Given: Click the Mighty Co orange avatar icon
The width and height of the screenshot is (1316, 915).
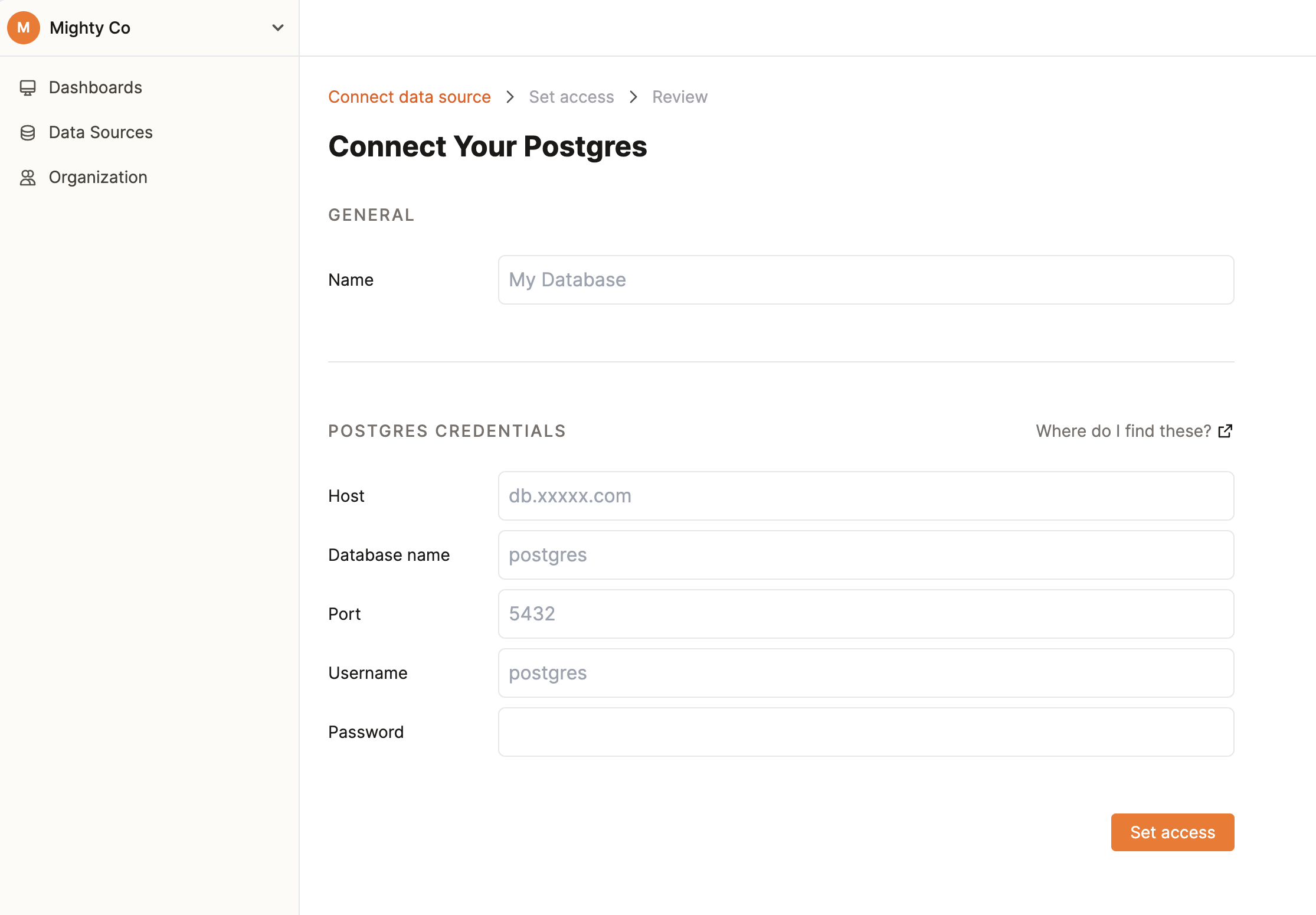Looking at the screenshot, I should [x=24, y=28].
